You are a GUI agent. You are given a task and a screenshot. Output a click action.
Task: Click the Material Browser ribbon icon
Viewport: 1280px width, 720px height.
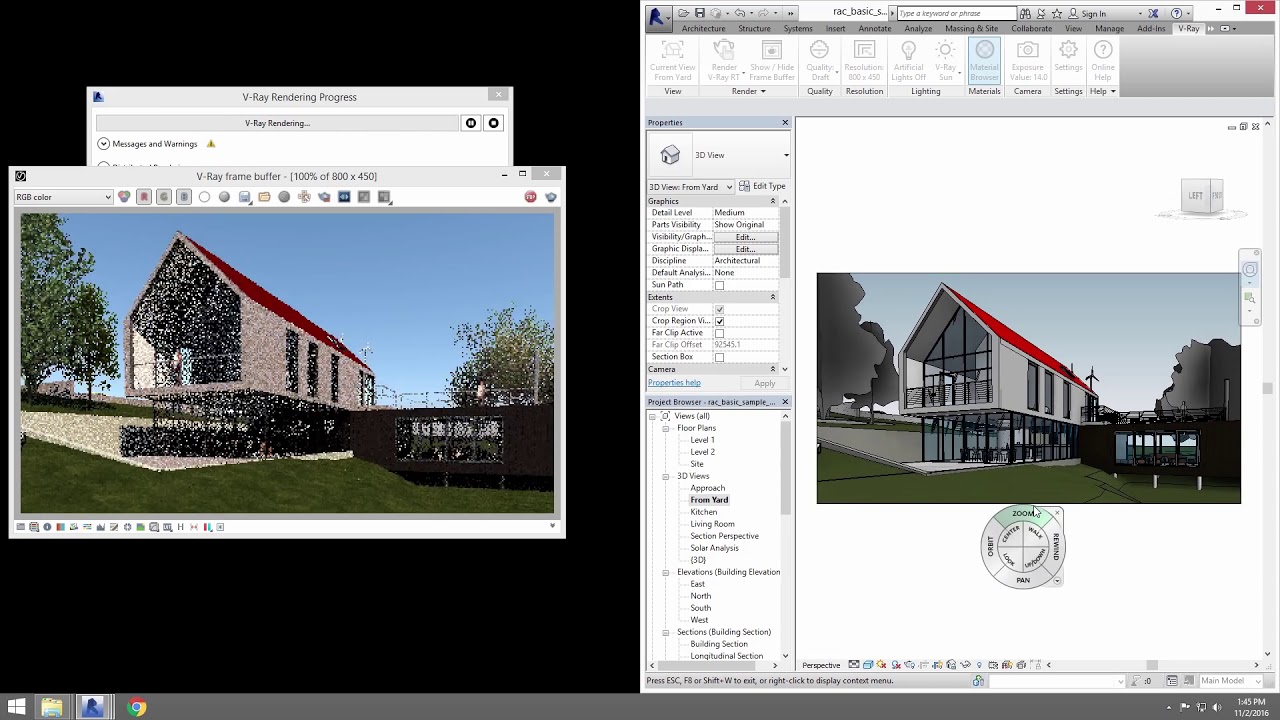(984, 62)
